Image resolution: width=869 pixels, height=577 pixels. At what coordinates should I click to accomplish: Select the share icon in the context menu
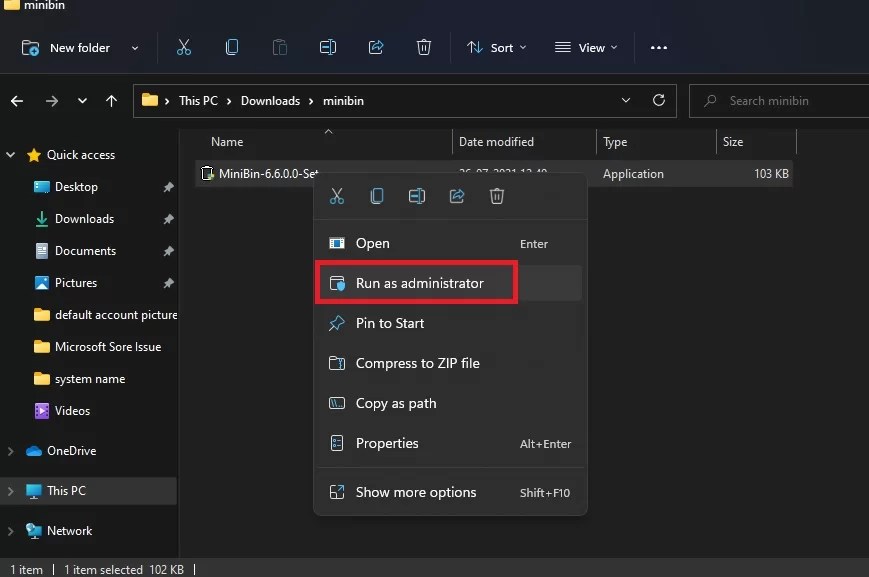[457, 196]
